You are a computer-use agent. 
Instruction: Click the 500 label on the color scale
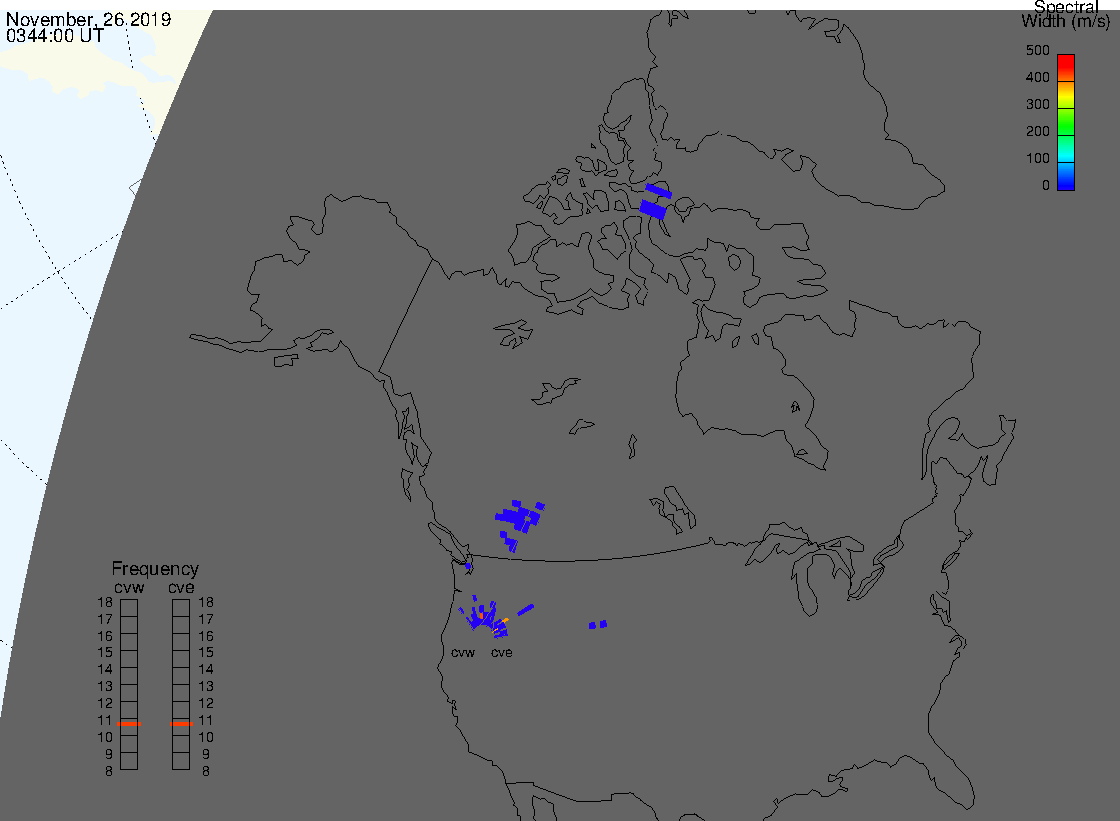tap(1038, 51)
